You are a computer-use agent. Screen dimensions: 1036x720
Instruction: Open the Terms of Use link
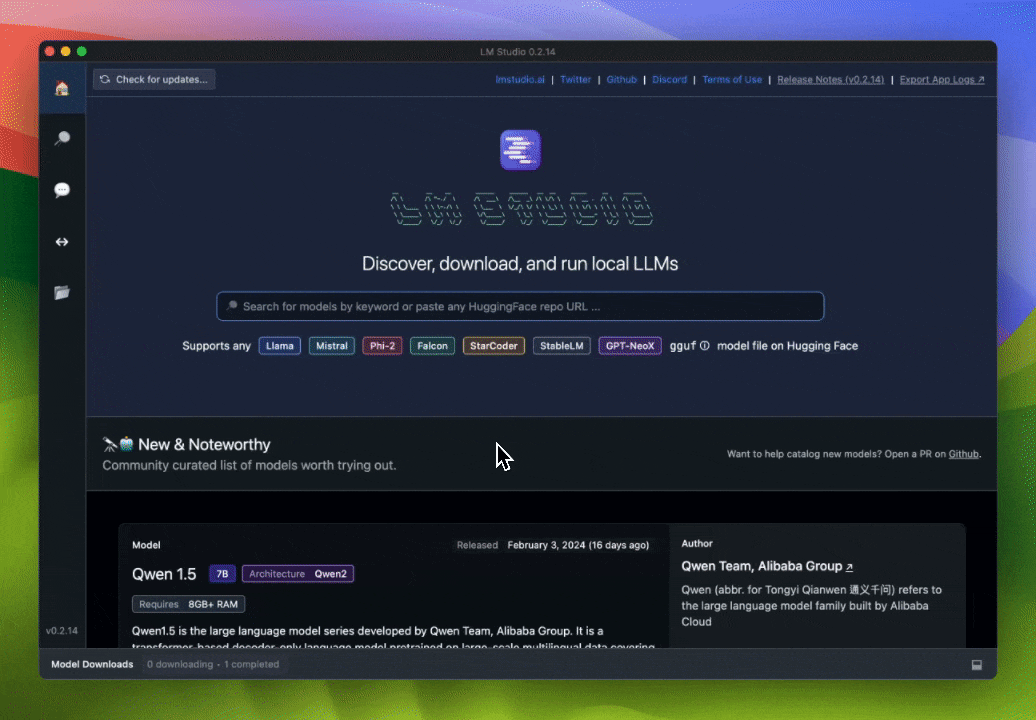732,80
